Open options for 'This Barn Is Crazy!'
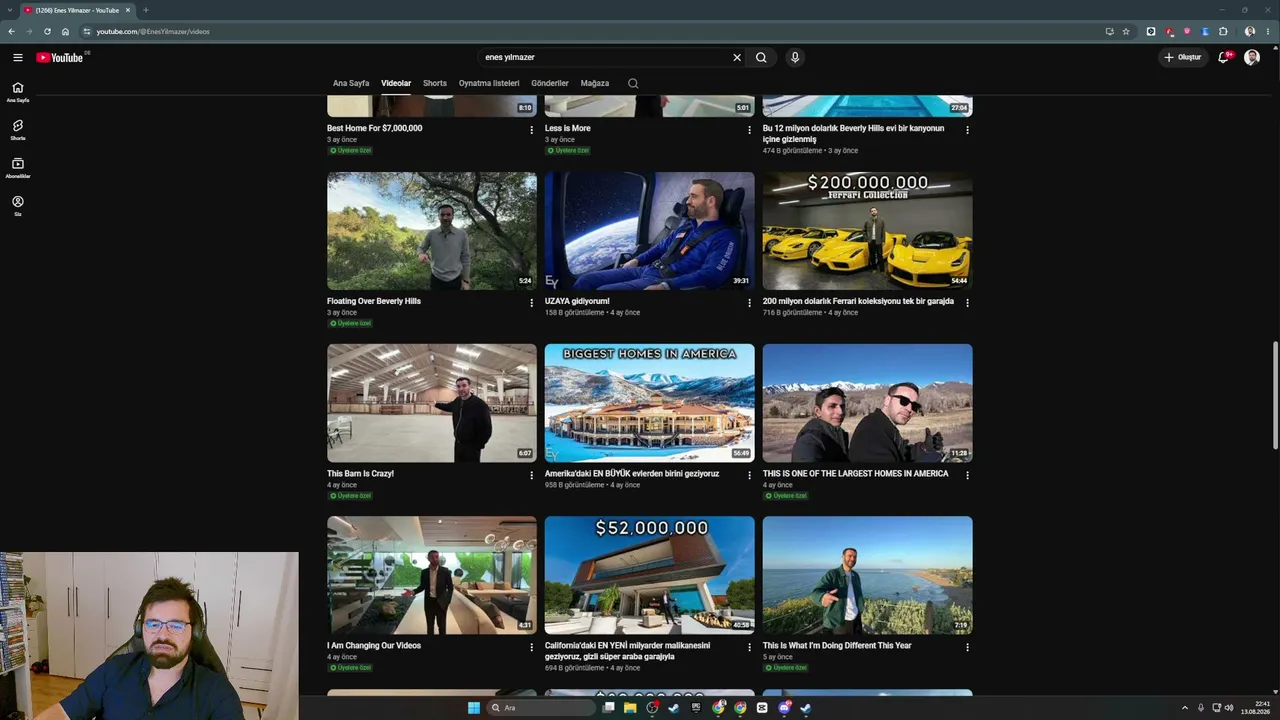This screenshot has height=720, width=1280. [x=531, y=475]
